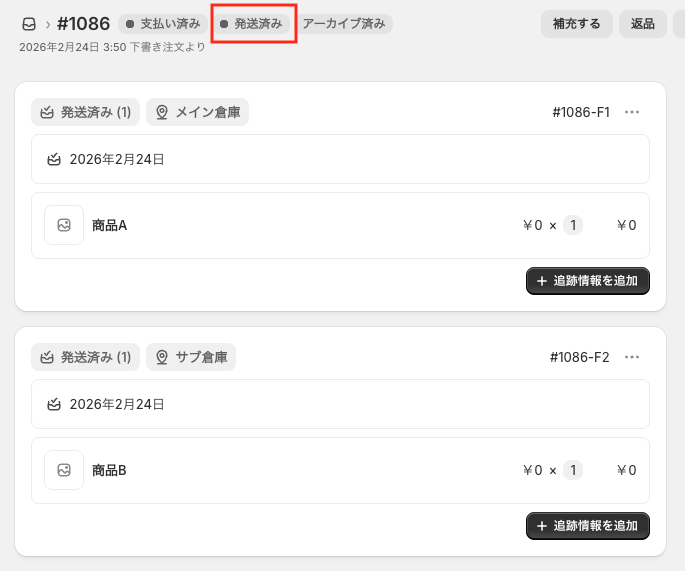
Task: Click the shipment date icon in first fulfillment
Action: (x=54, y=159)
